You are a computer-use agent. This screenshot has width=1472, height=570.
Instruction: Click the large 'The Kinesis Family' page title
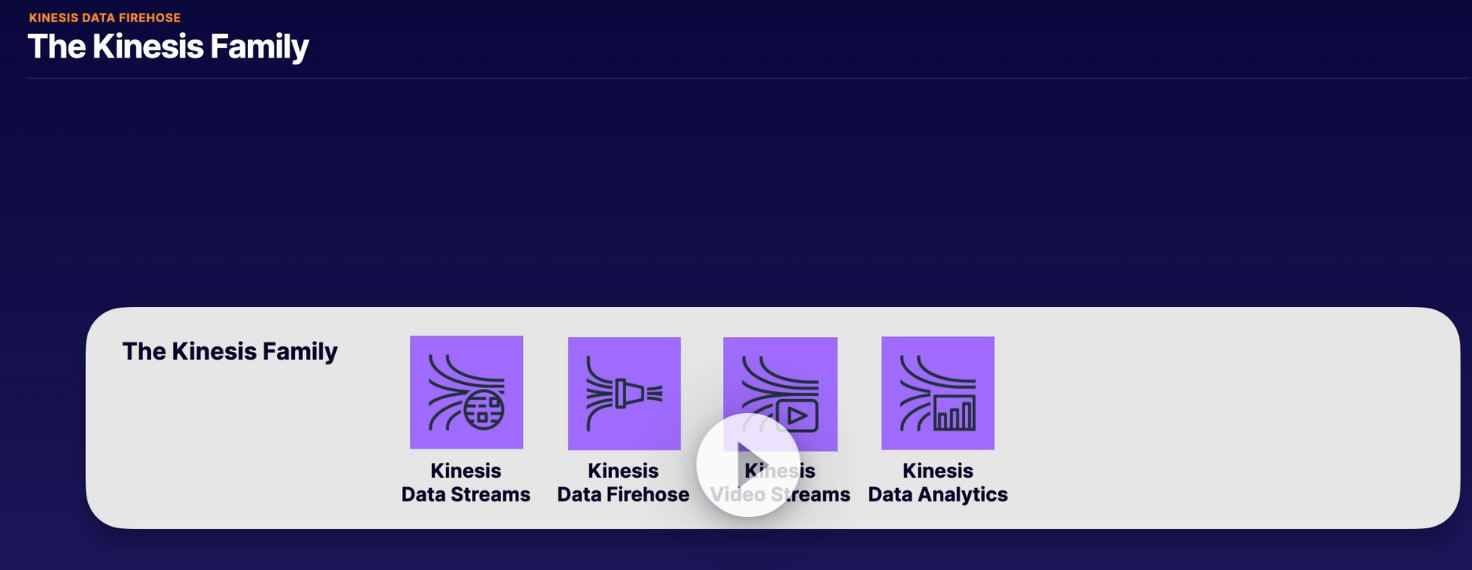tap(168, 46)
